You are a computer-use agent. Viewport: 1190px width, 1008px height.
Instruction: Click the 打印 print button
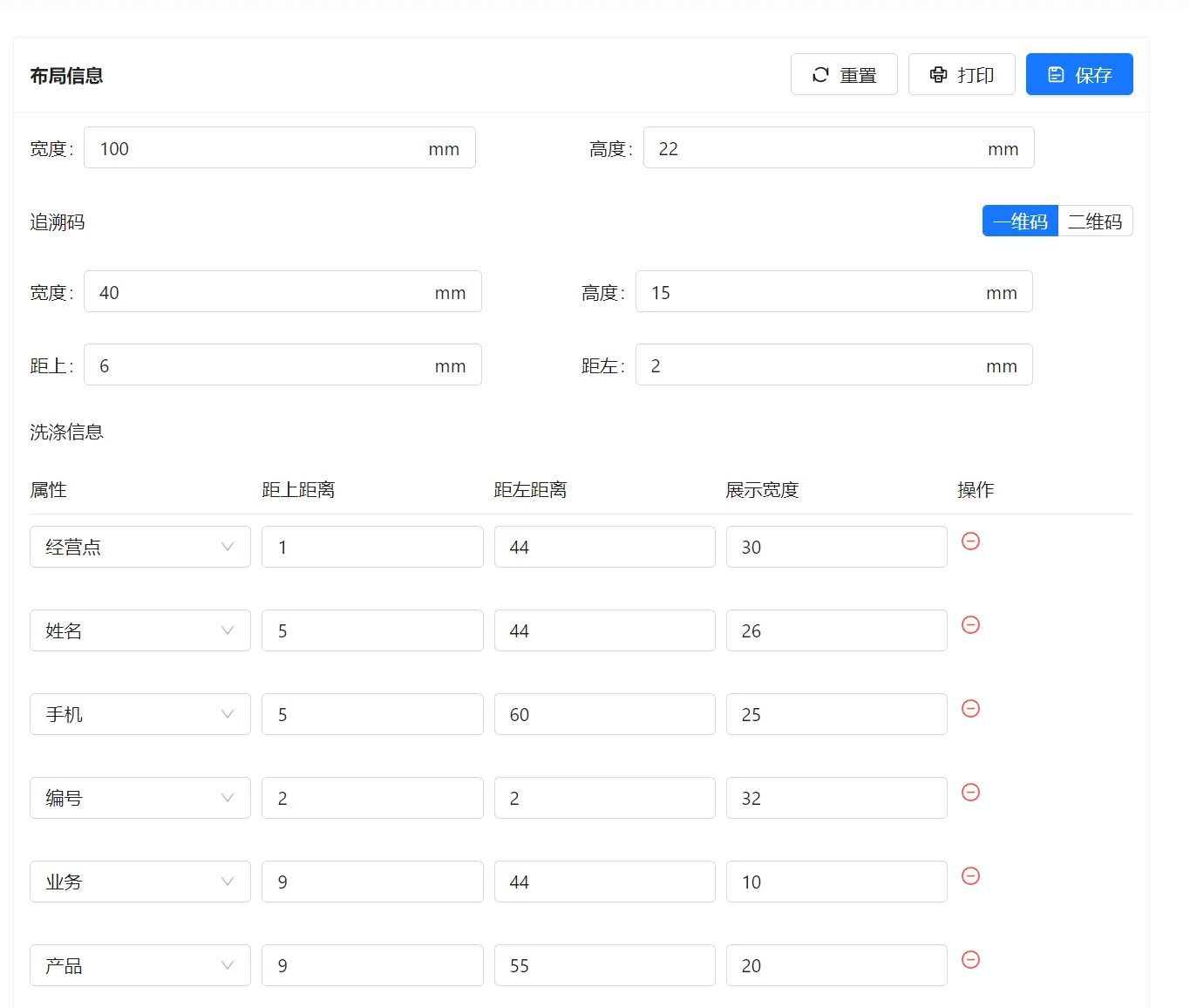click(x=962, y=74)
